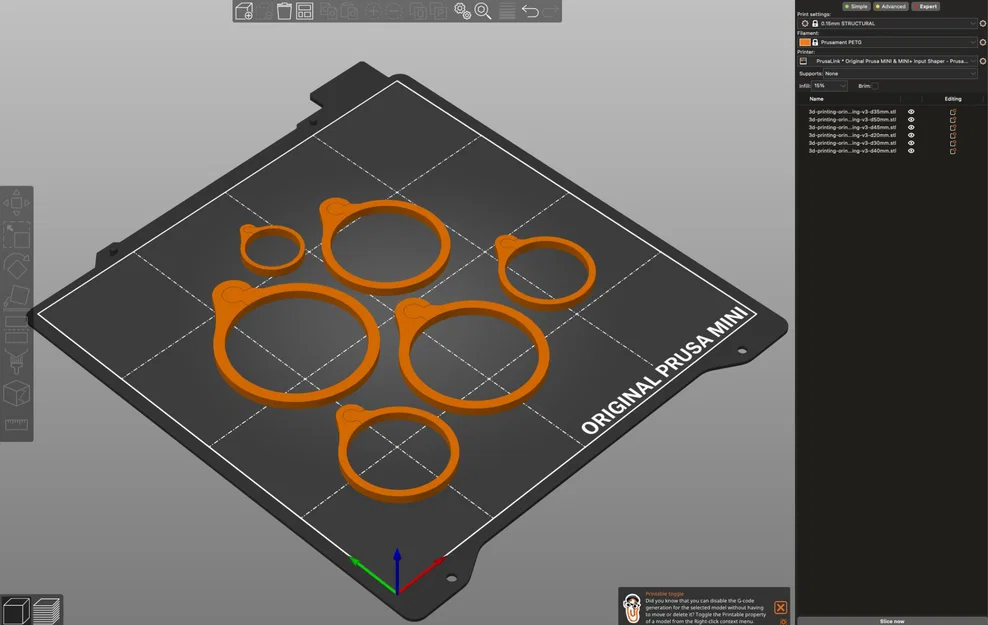988x625 pixels.
Task: Select the Paint-on supports brush tool
Action: pos(16,362)
